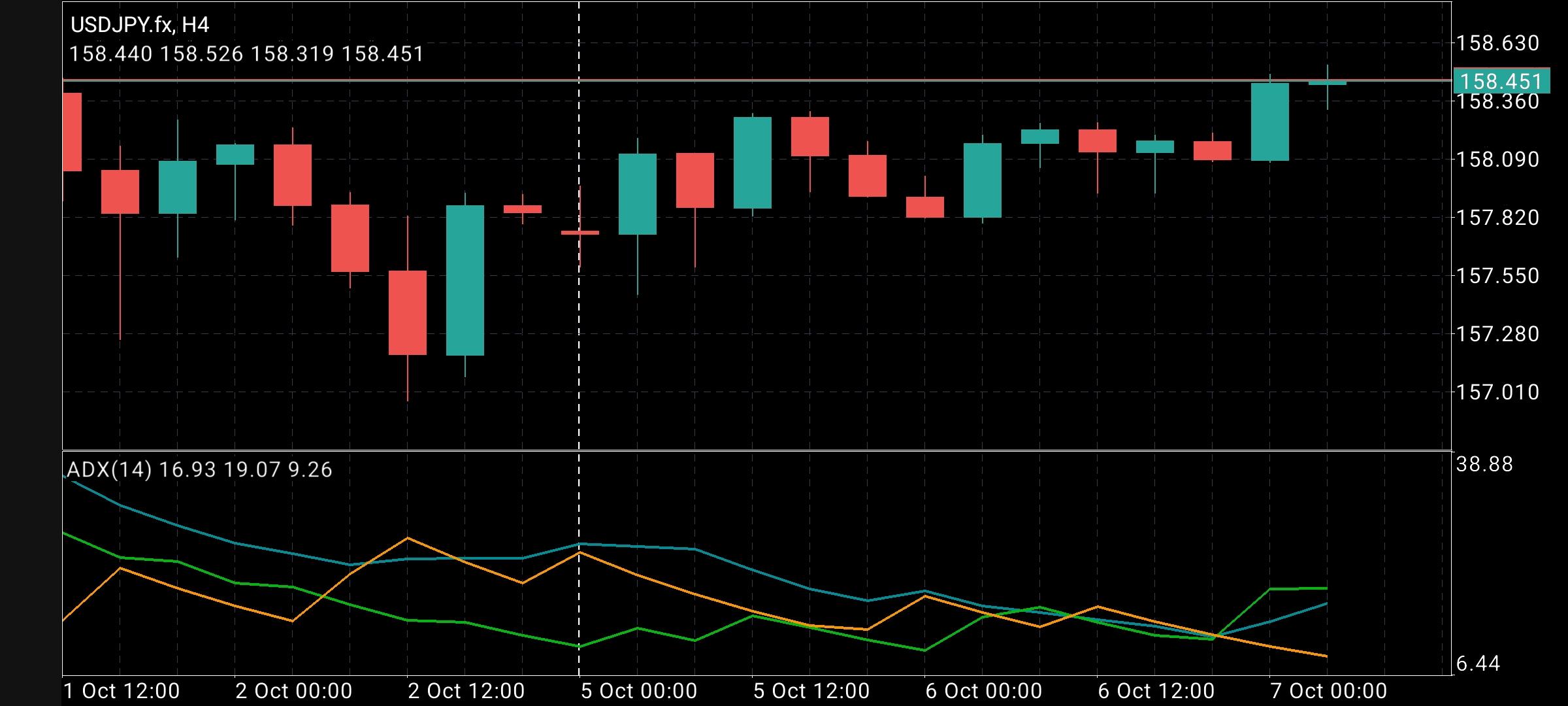Tap the 6 Oct 00:00 time label
Image resolution: width=1568 pixels, height=706 pixels.
(x=983, y=691)
